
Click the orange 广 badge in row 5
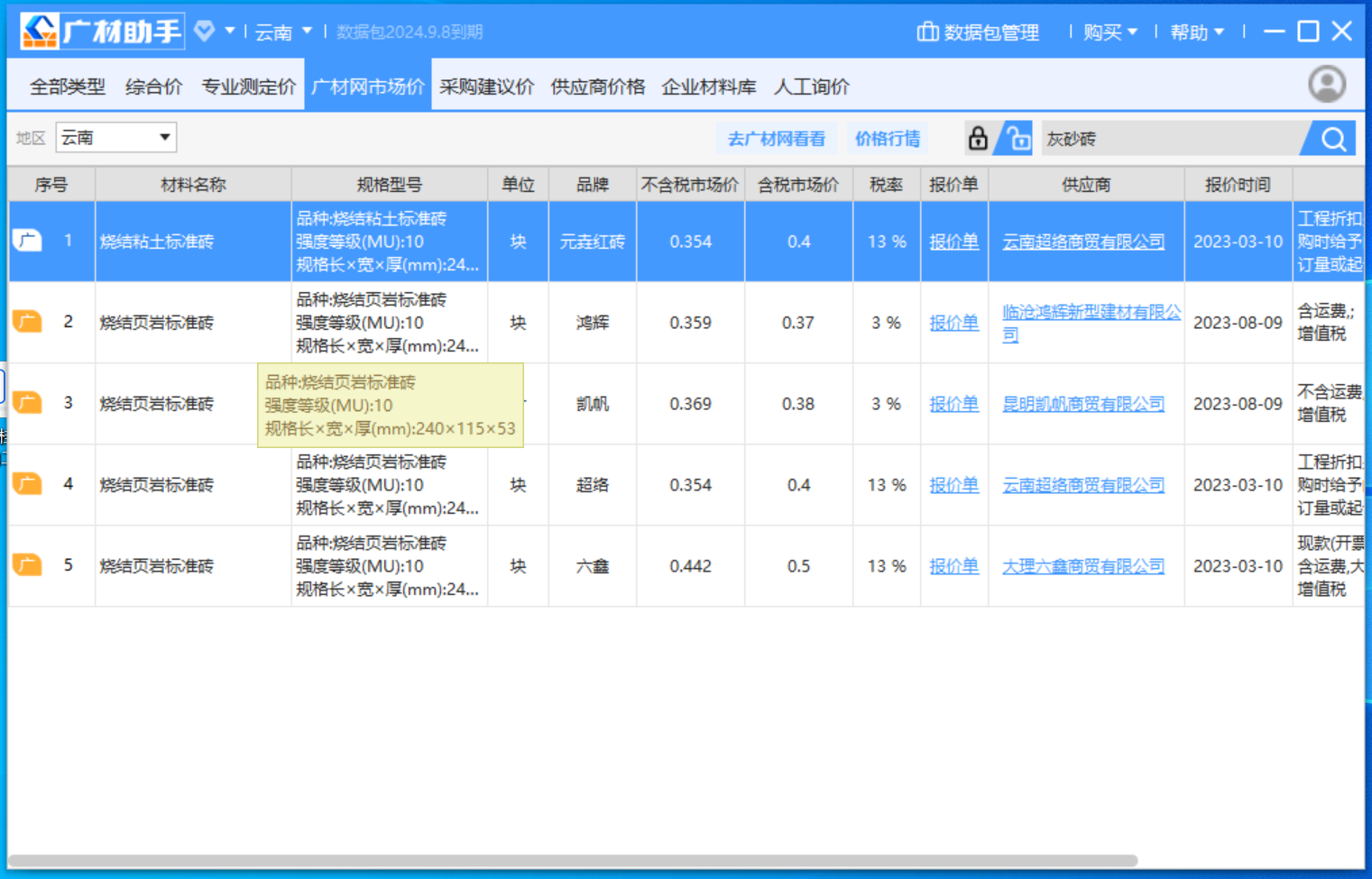(x=27, y=565)
